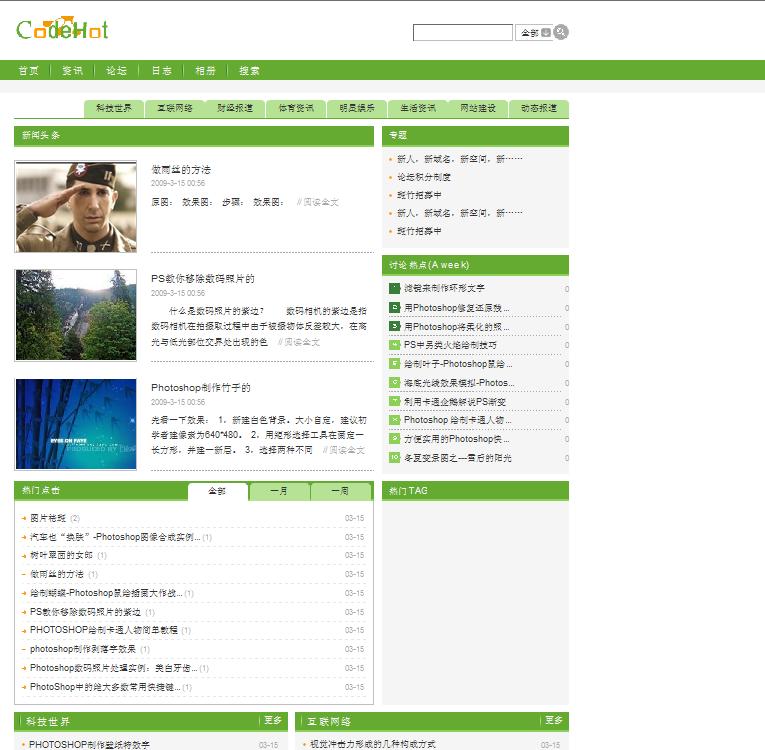The width and height of the screenshot is (765, 750).
Task: Switch to the 网站建设 category tab
Action: point(478,108)
